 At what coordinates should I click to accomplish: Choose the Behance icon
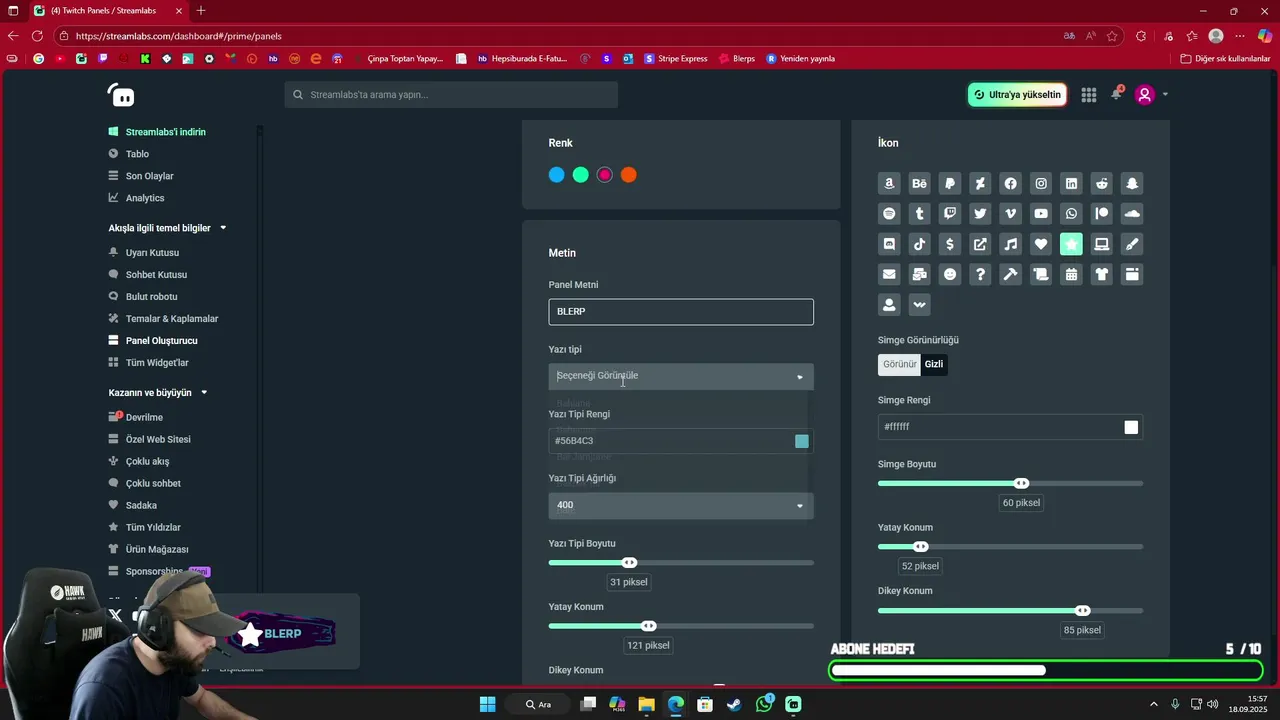coord(919,183)
